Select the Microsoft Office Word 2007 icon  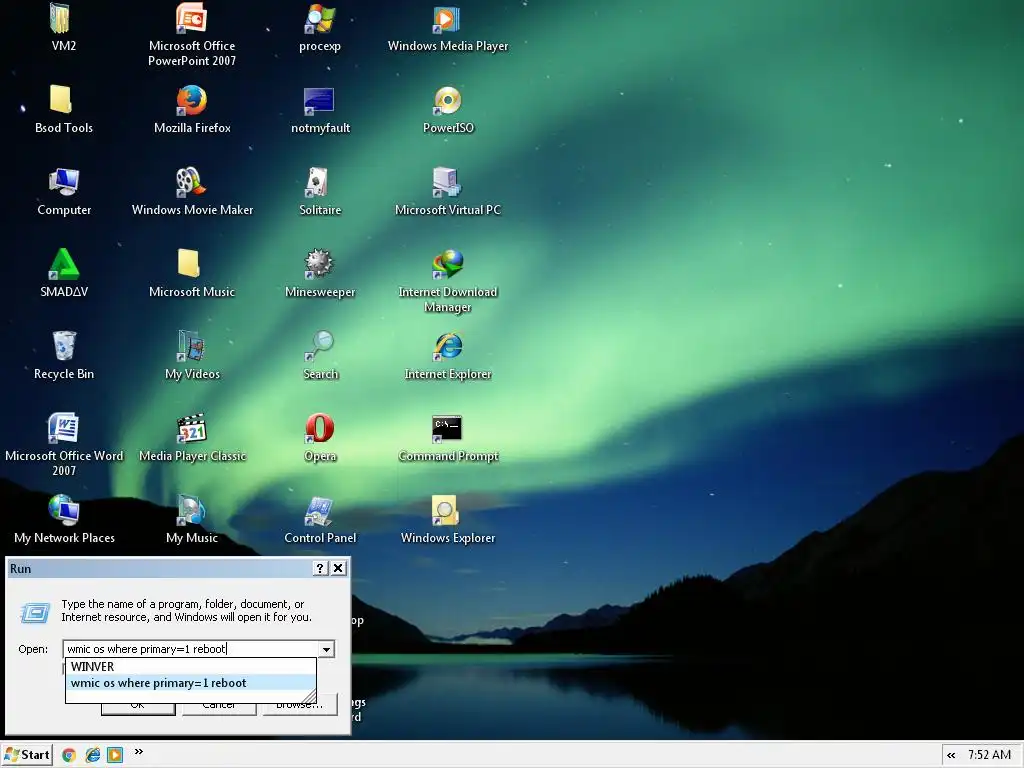point(63,428)
